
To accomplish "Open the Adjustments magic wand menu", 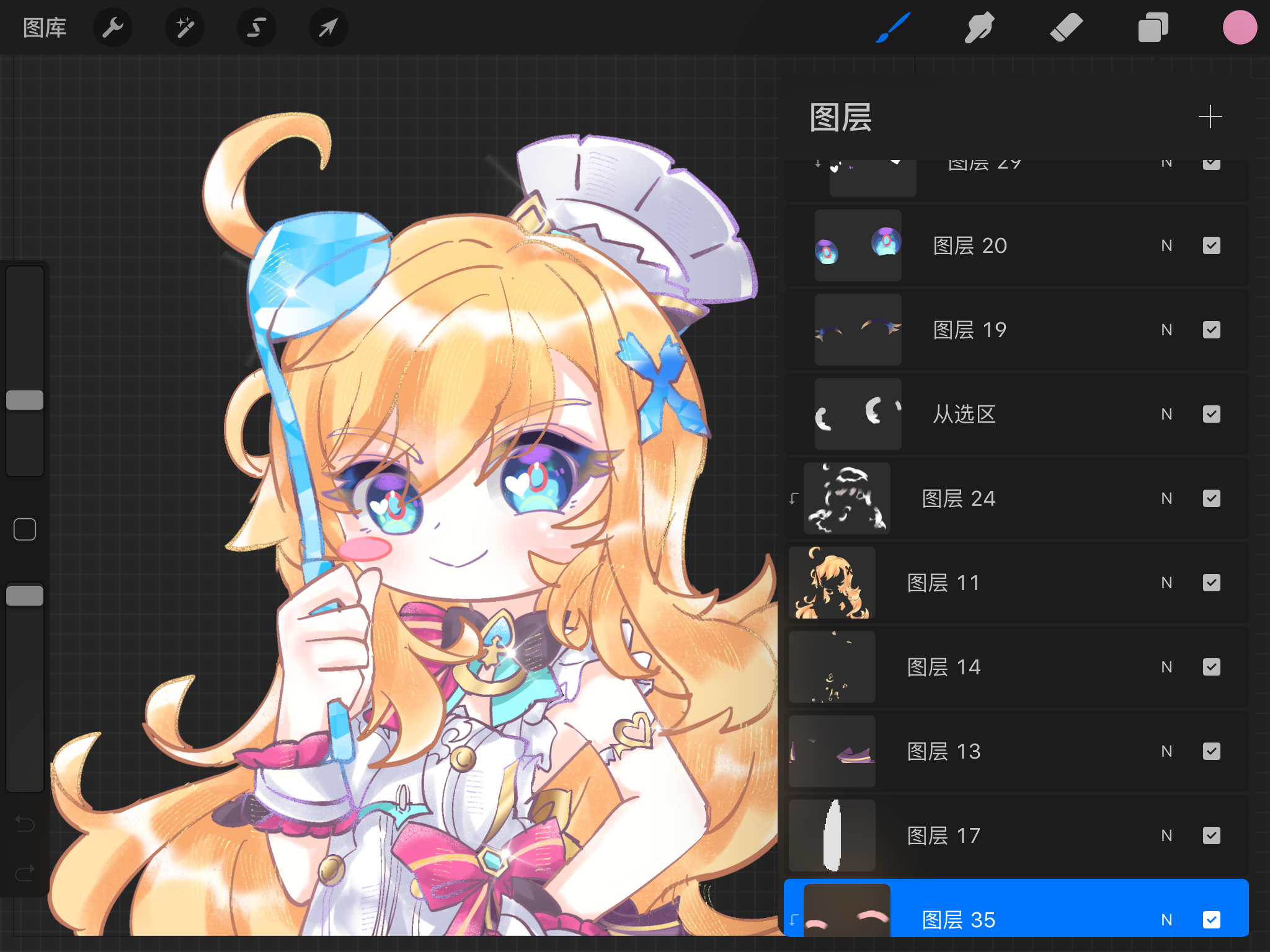I will (185, 28).
